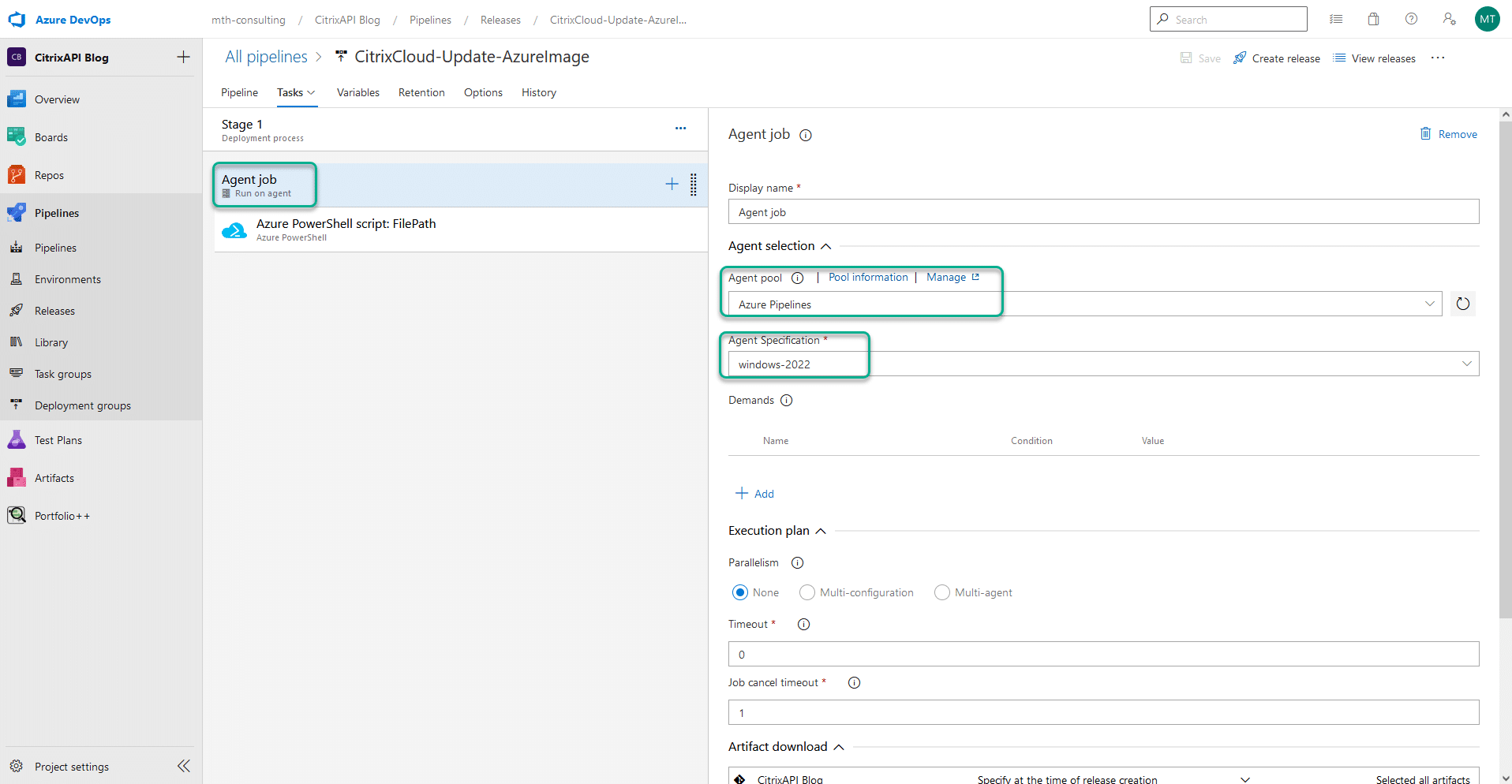1512x784 pixels.
Task: Click the Timeout input field
Action: (1104, 654)
